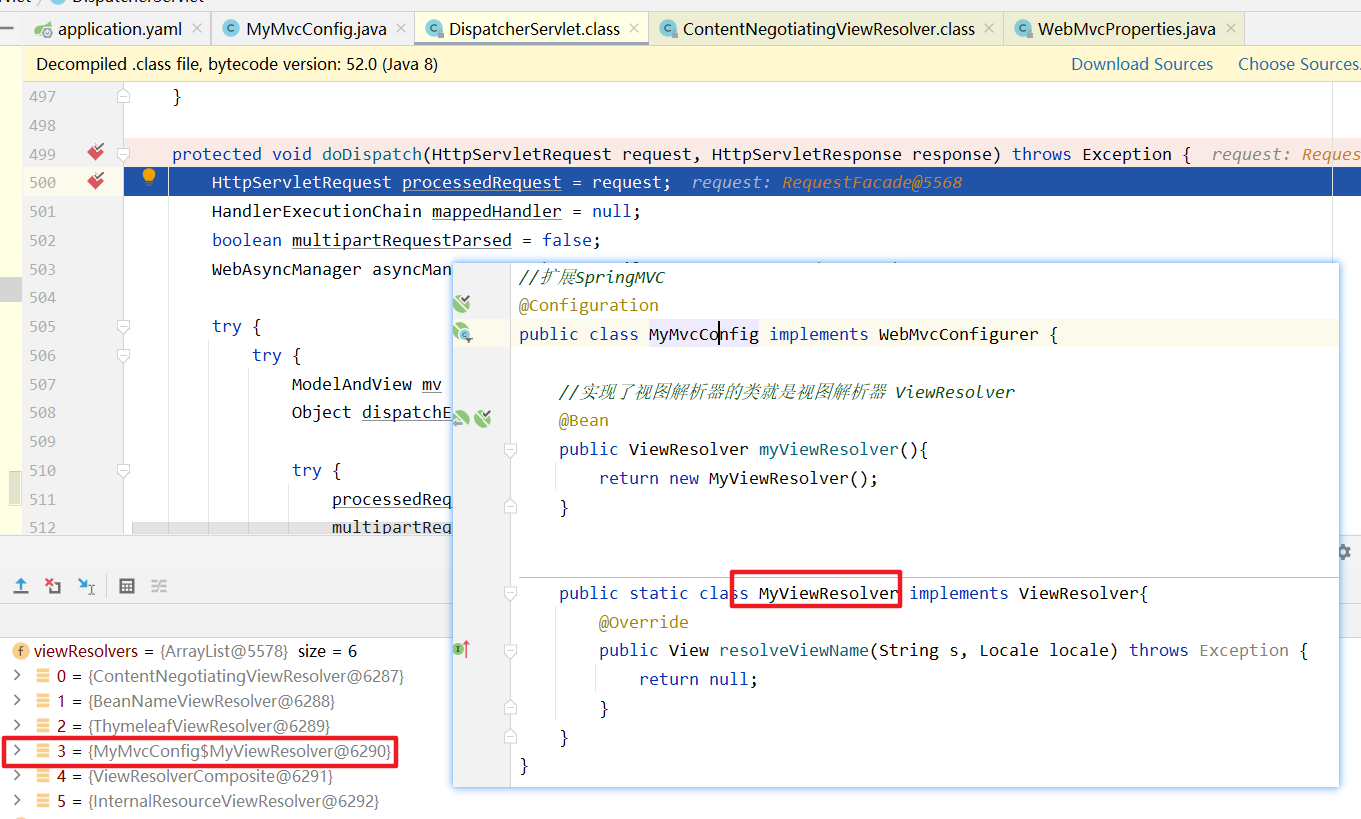
Task: Click the doDispatch method name on line 499
Action: [x=371, y=154]
